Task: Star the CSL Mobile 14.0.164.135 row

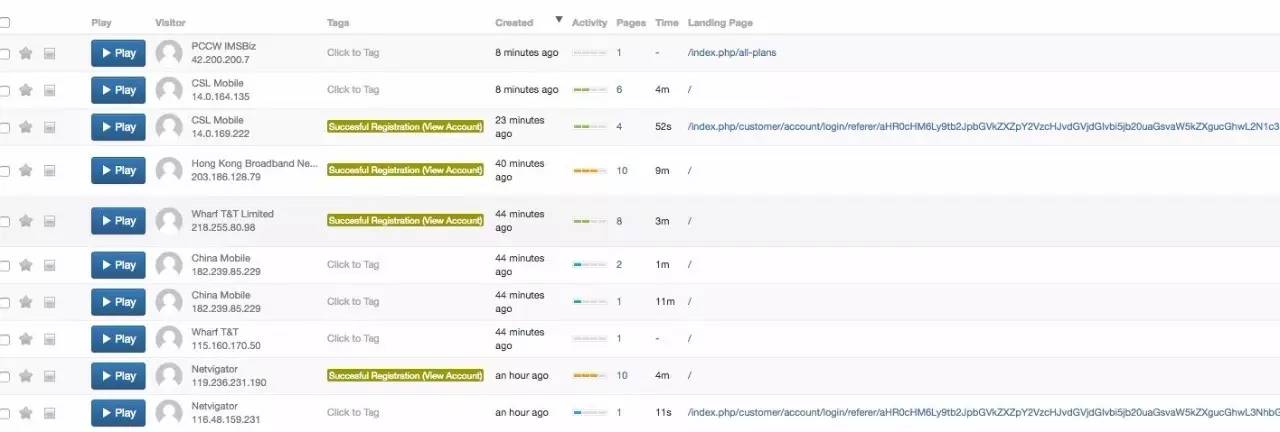Action: point(26,90)
